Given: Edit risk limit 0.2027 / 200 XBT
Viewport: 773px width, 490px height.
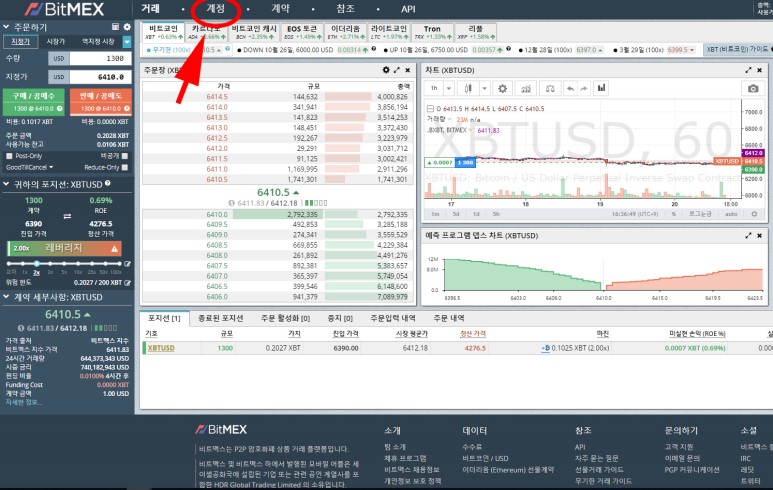Looking at the screenshot, I should (x=128, y=282).
